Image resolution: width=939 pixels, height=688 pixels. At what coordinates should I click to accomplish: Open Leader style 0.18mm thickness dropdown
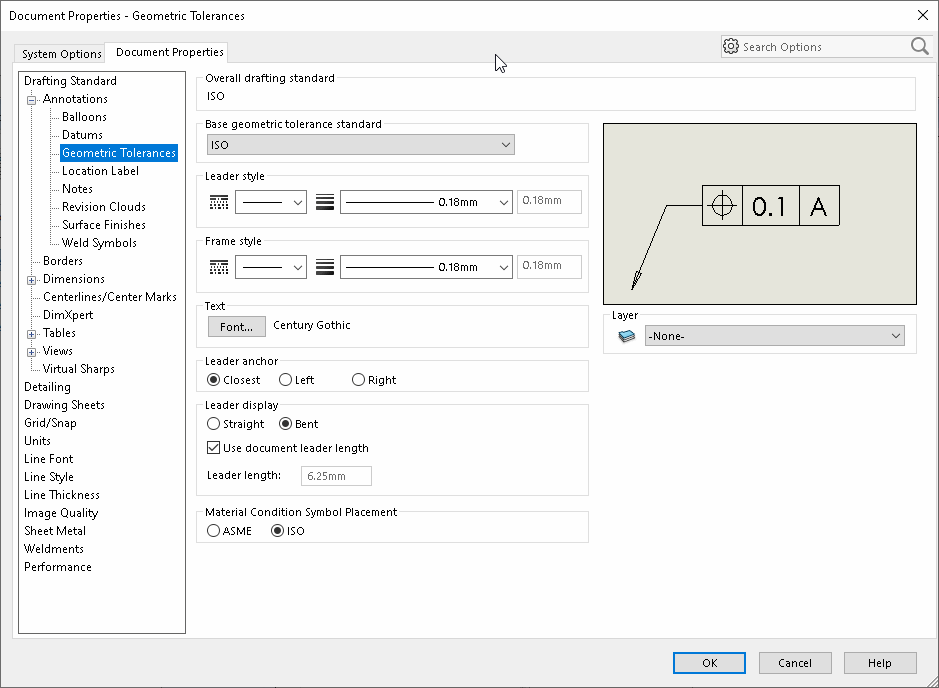point(426,202)
